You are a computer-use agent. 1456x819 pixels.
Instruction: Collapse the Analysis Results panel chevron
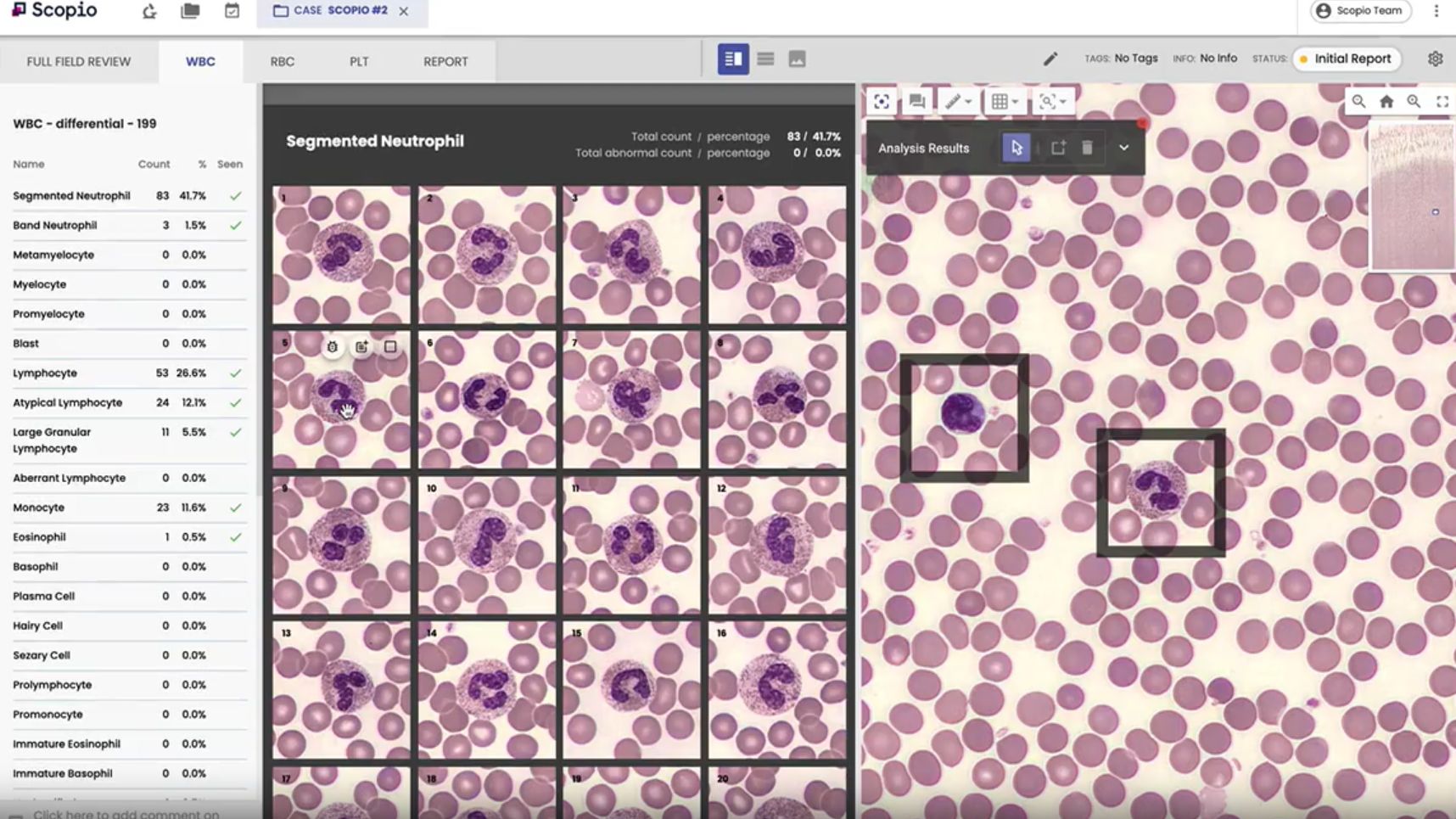click(x=1125, y=147)
